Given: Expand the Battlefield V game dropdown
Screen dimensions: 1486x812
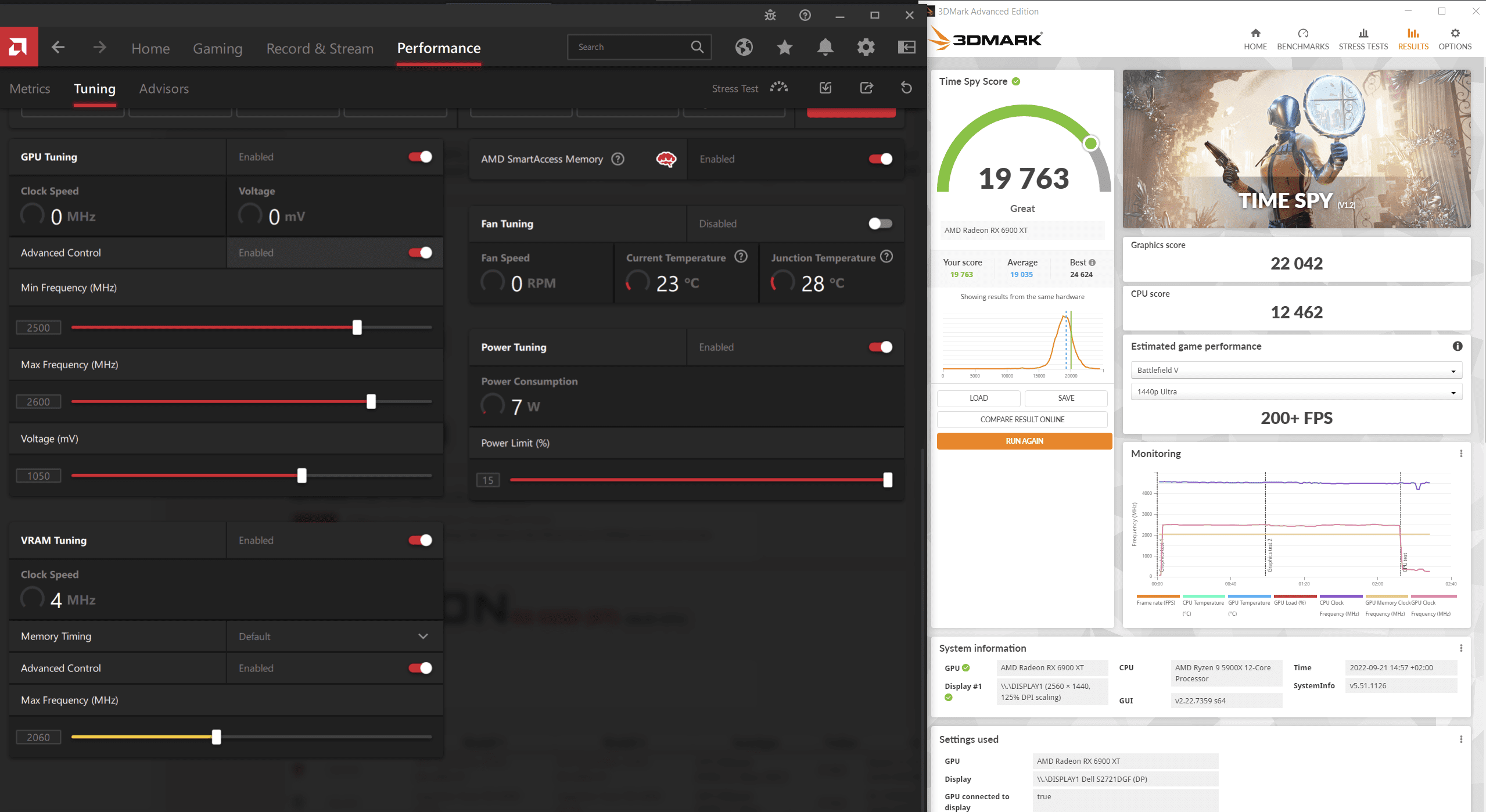Looking at the screenshot, I should [x=1295, y=371].
